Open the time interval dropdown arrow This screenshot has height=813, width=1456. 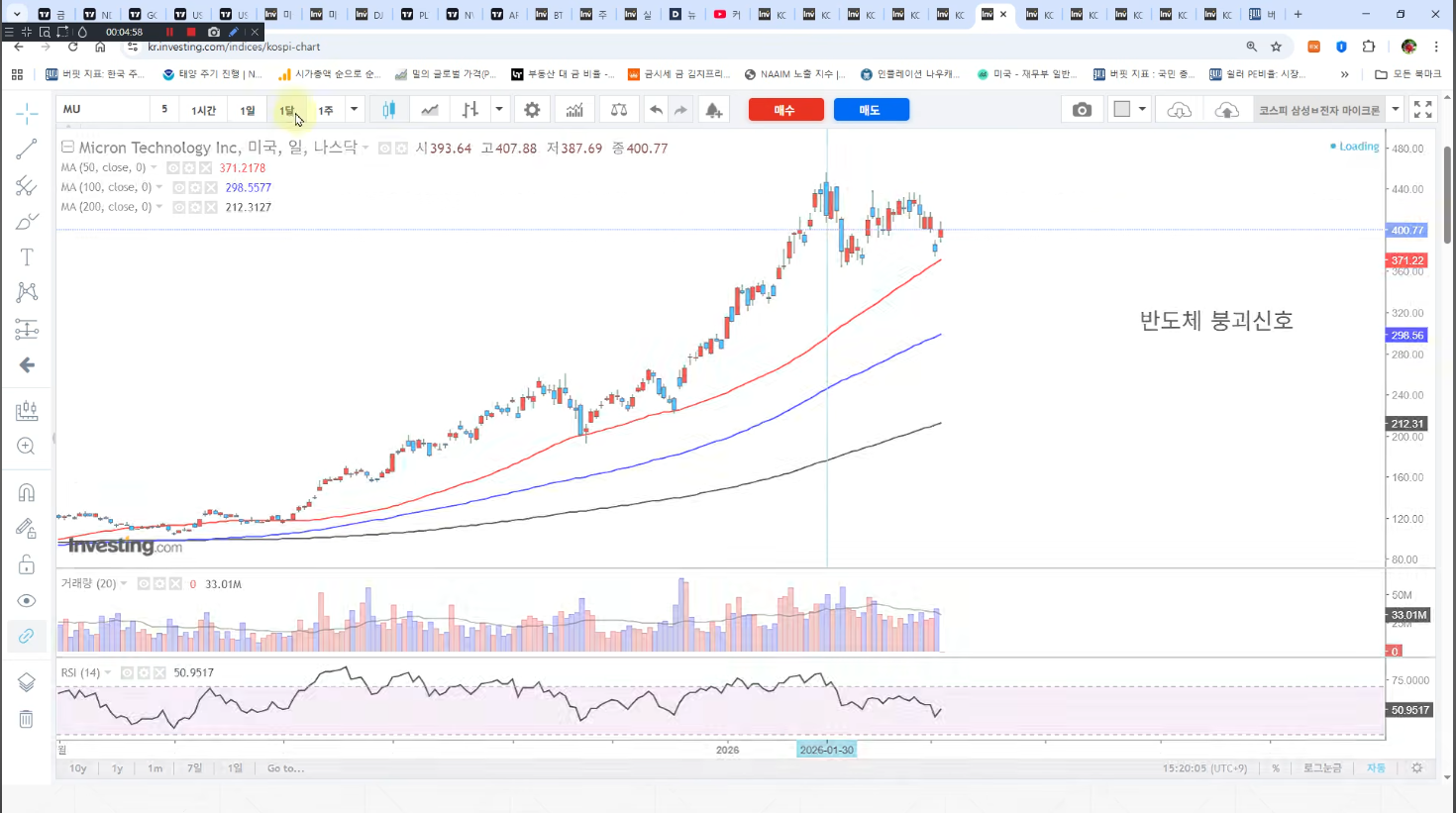point(354,110)
